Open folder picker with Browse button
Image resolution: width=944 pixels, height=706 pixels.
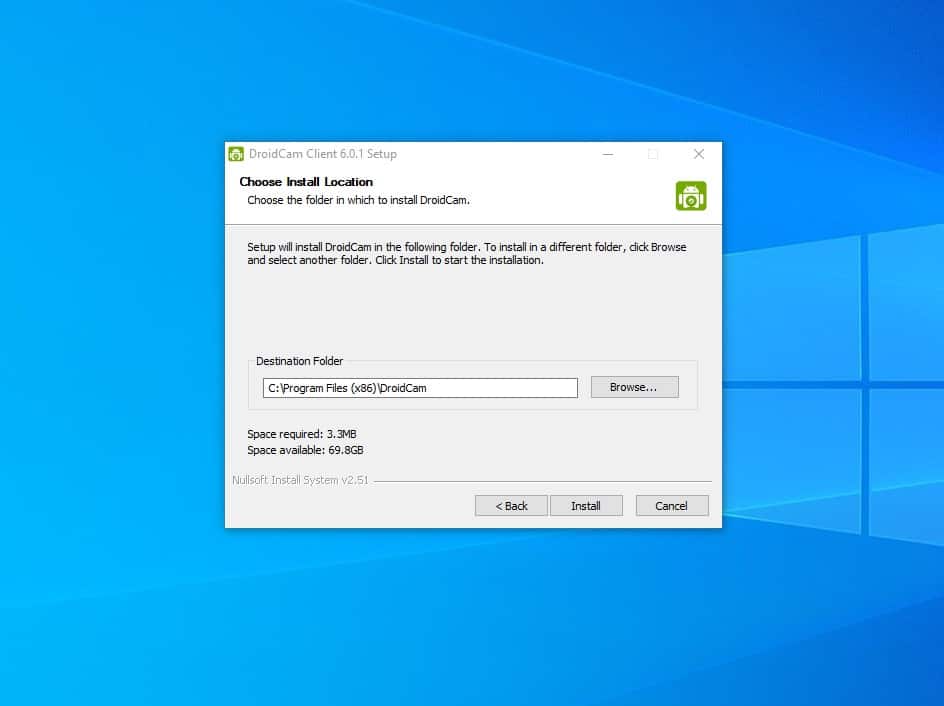point(634,387)
